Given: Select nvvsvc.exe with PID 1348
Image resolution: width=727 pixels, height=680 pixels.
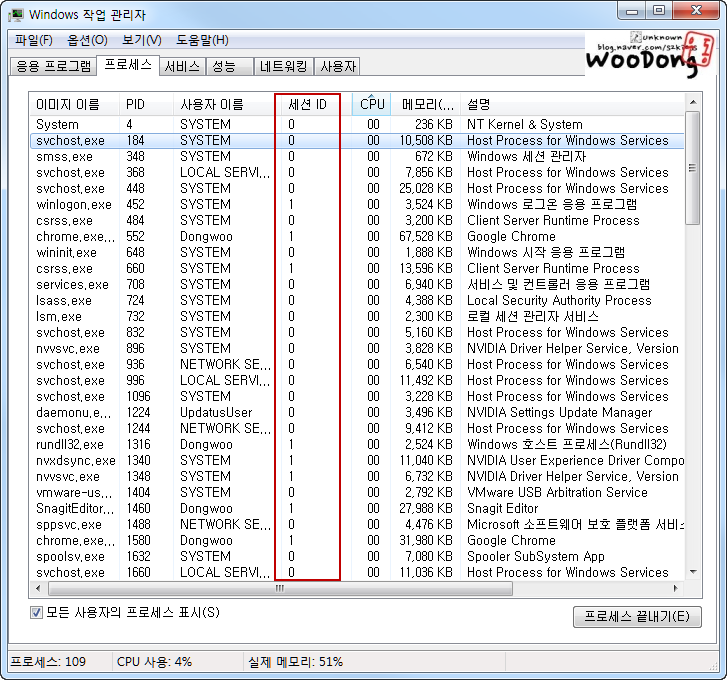Looking at the screenshot, I should coord(357,476).
